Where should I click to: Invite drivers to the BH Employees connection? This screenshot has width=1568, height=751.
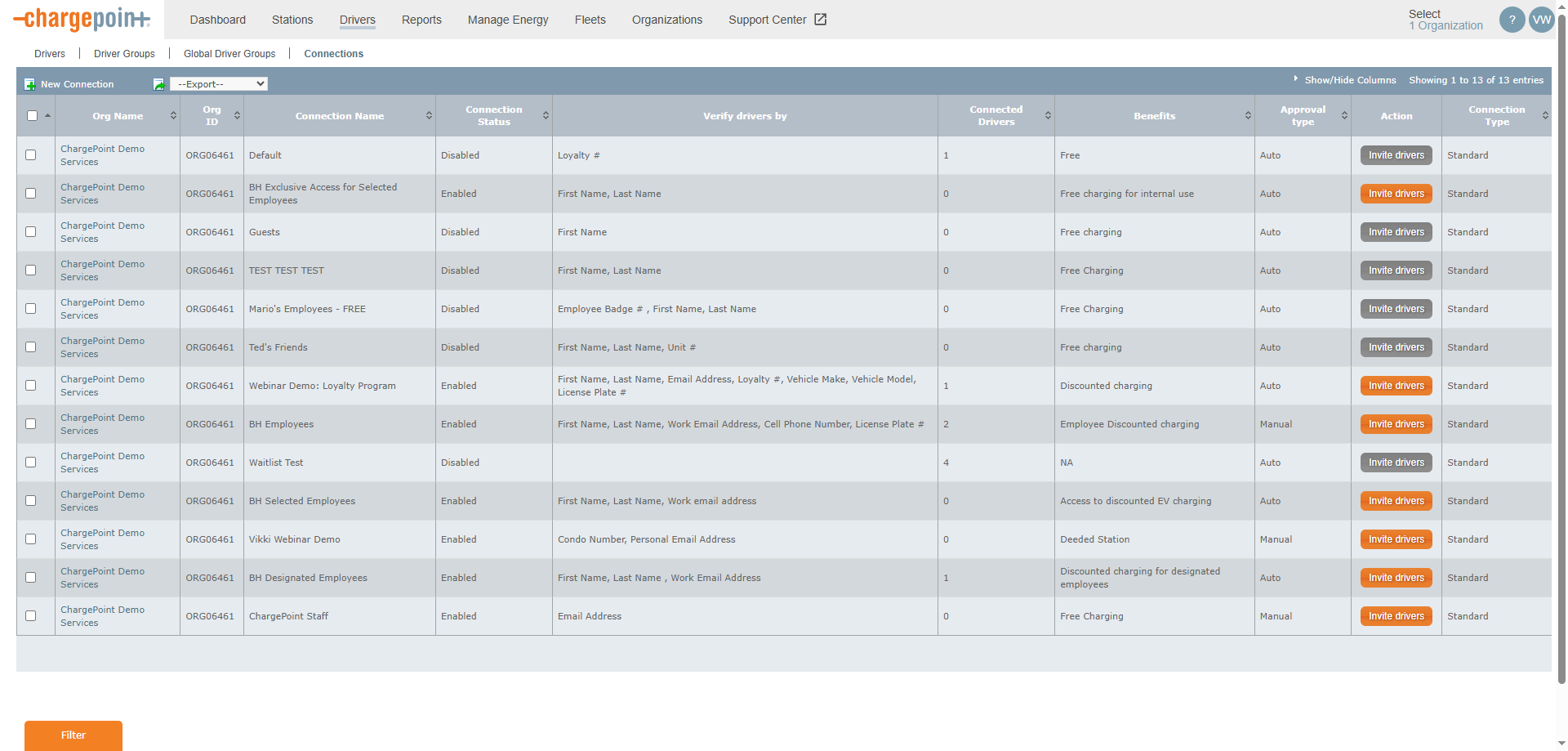click(x=1396, y=424)
